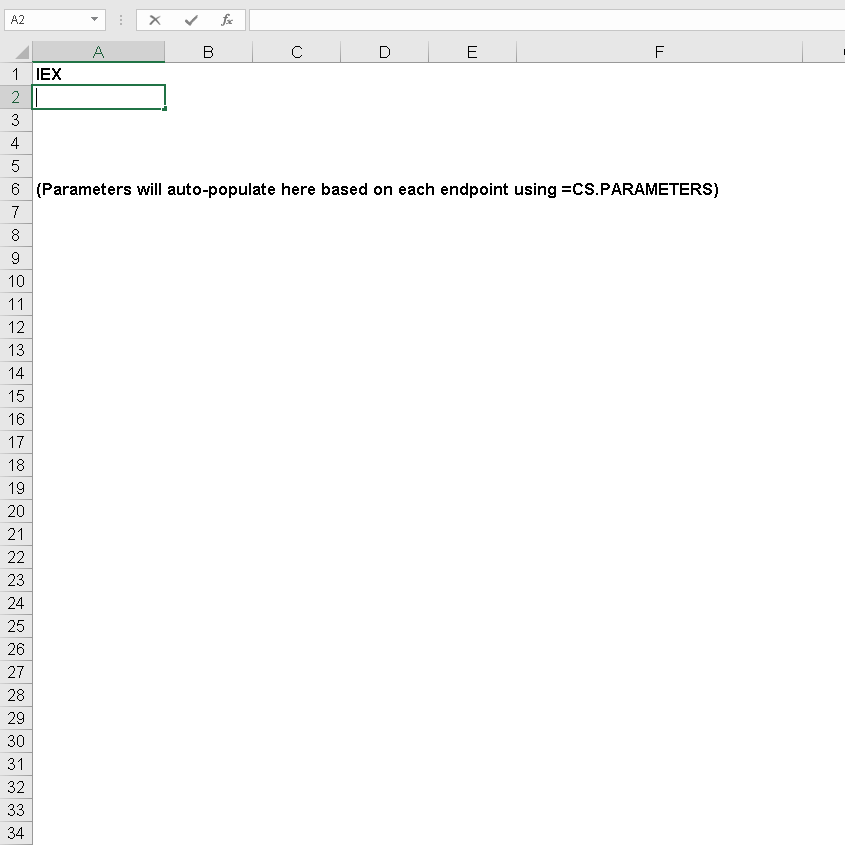Click the Insert Function (fx) icon

coord(226,19)
